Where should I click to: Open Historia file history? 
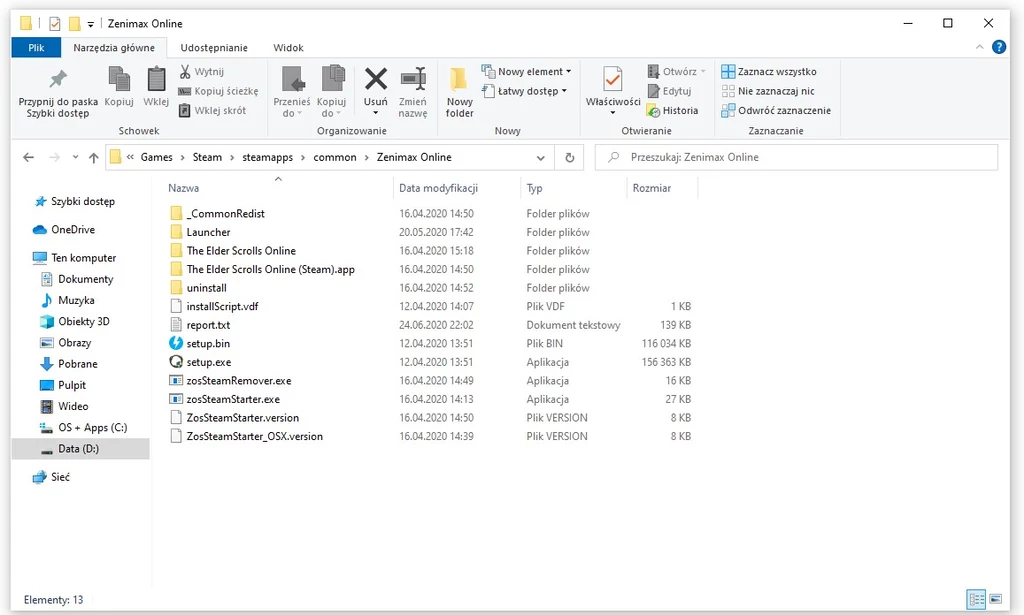[x=673, y=110]
